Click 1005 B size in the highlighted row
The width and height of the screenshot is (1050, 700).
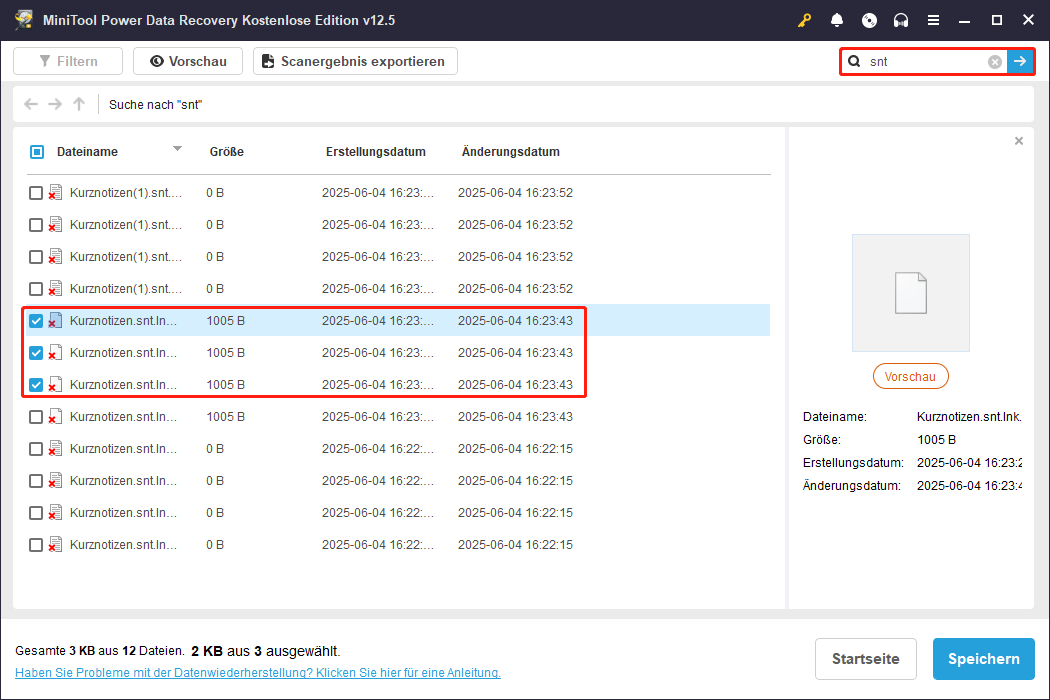tap(226, 321)
